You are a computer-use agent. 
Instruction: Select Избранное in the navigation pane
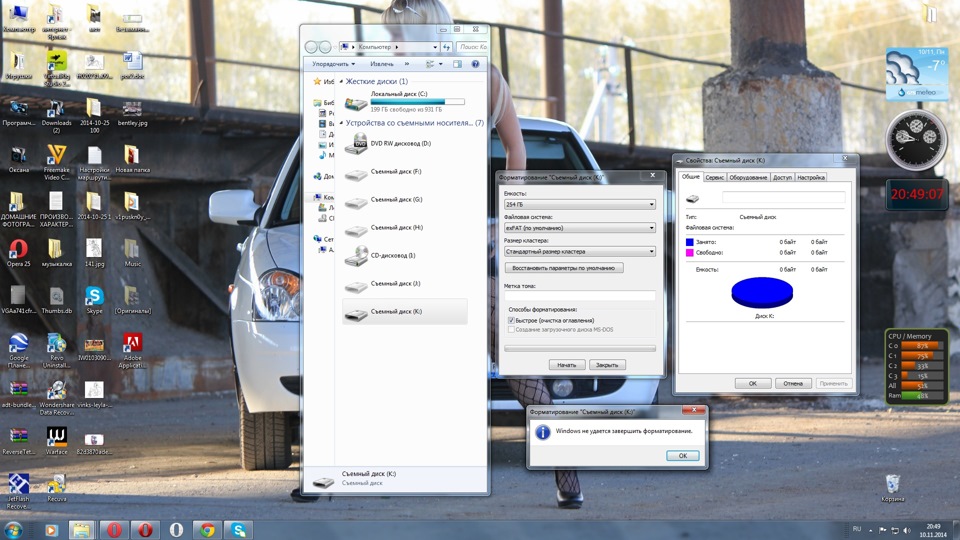coord(323,81)
